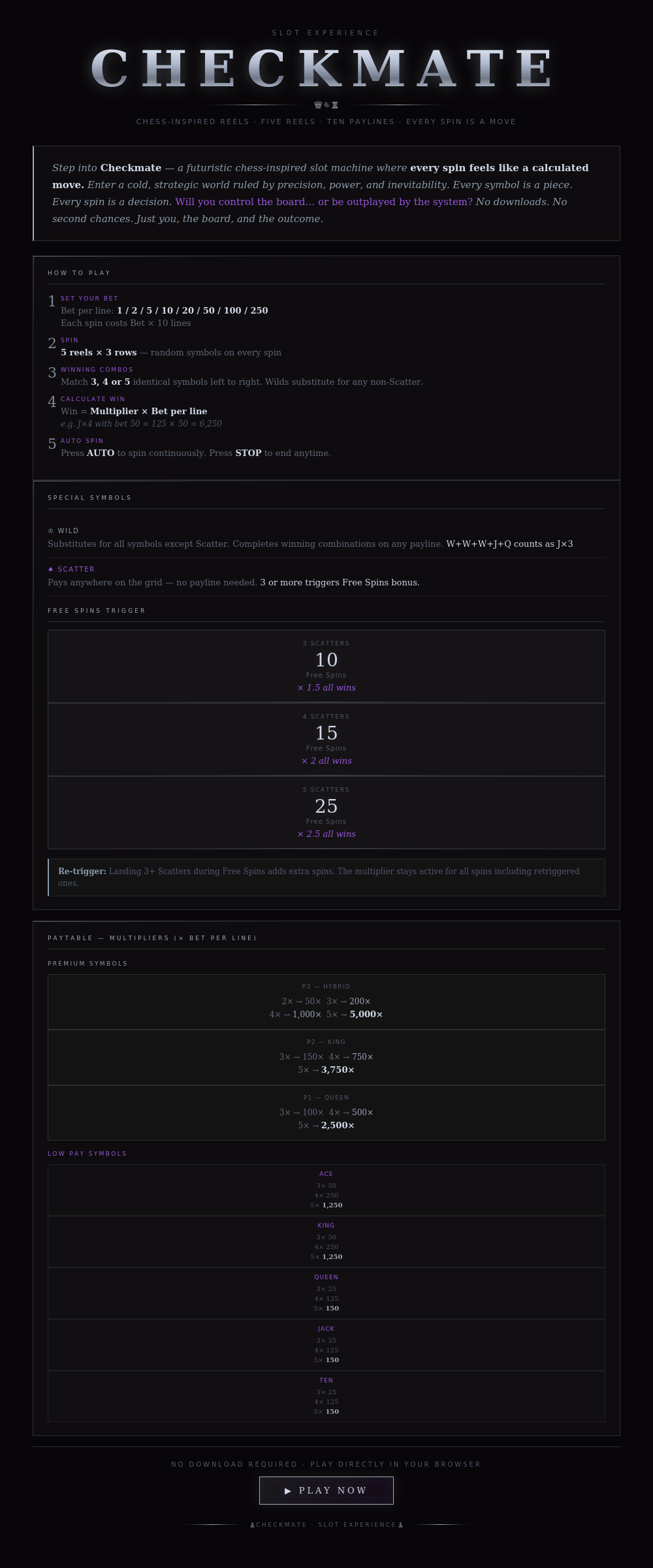This screenshot has width=653, height=1568.
Task: Click the purple spade icon beside SCATTER
Action: click(x=51, y=570)
